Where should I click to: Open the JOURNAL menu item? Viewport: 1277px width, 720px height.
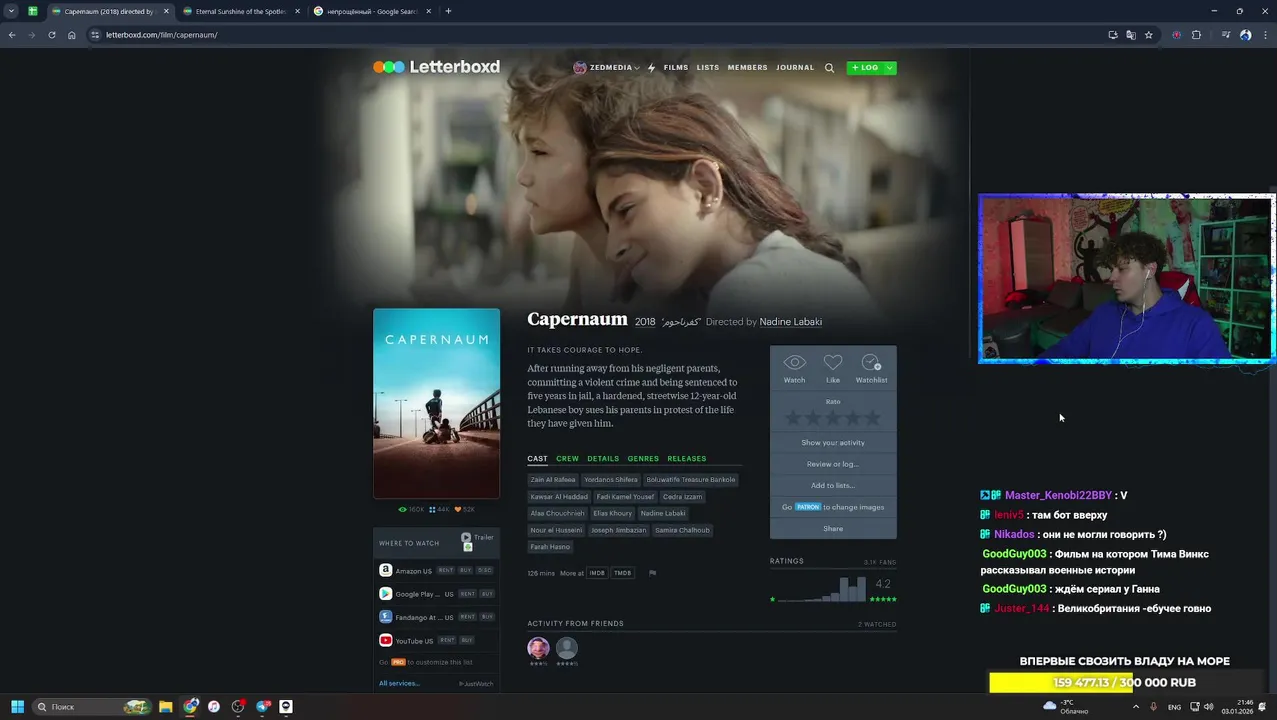point(795,68)
